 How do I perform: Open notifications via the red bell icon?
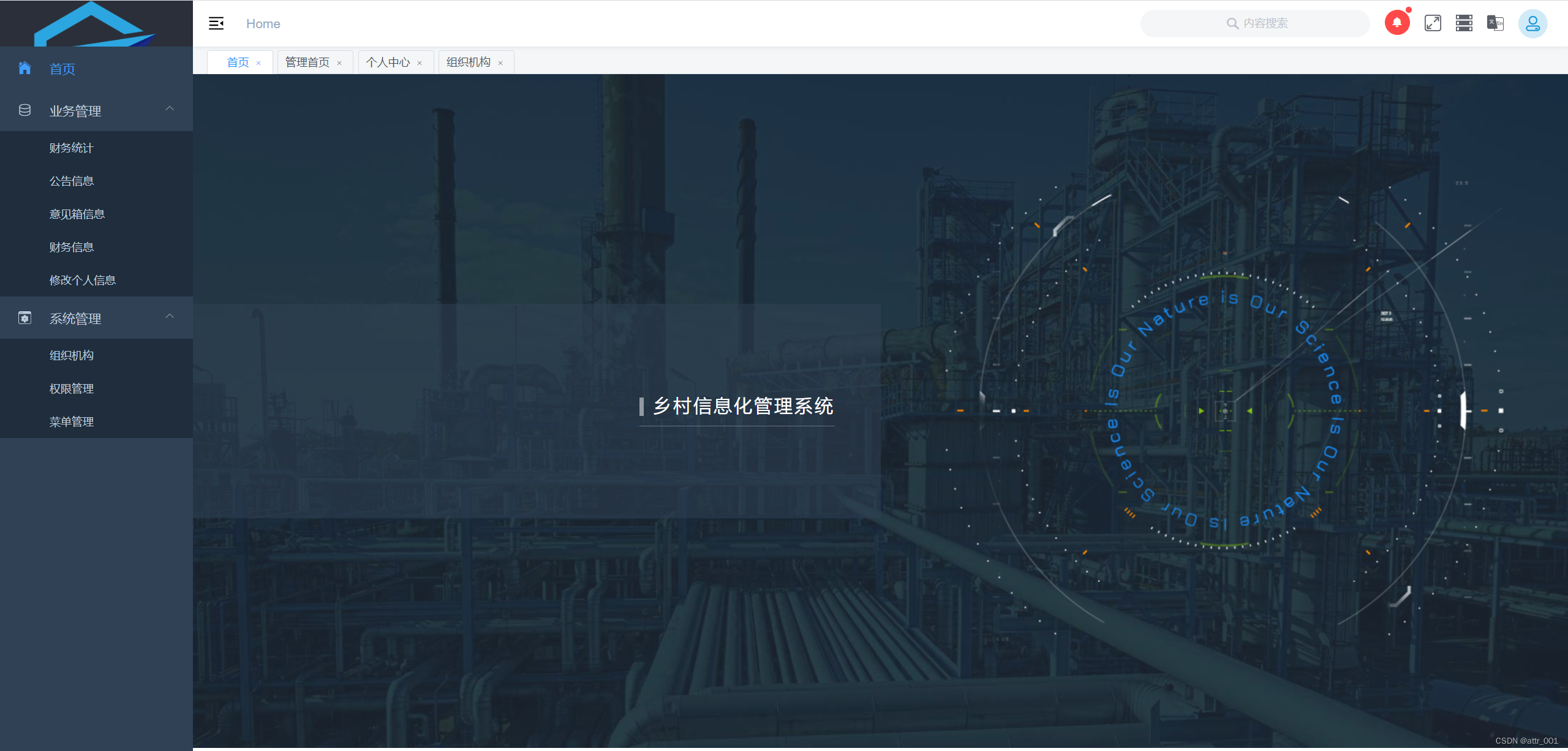pos(1397,23)
